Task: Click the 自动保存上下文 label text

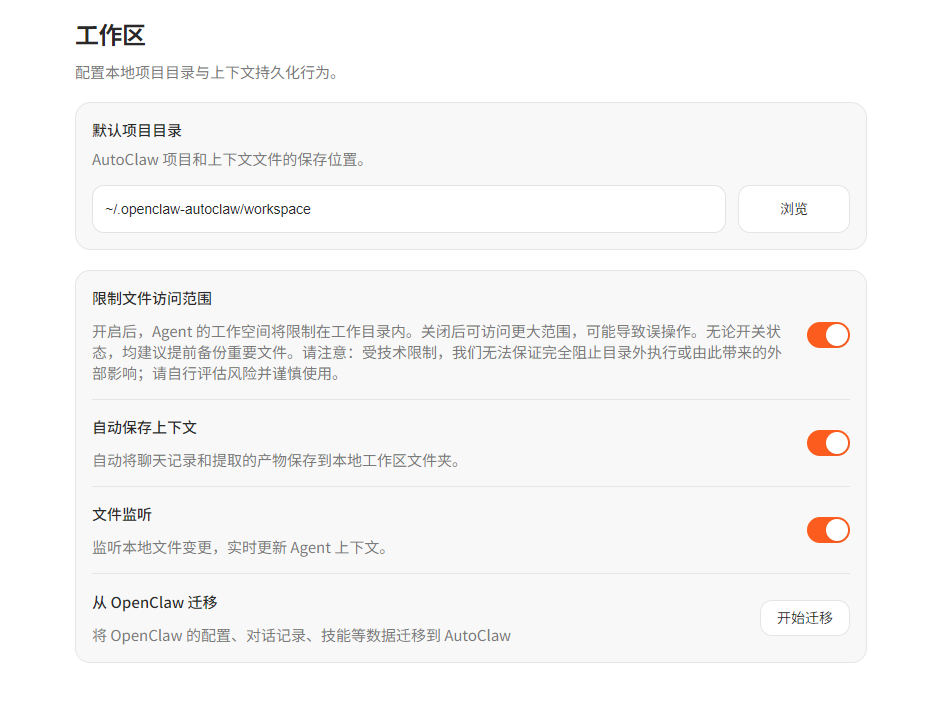Action: [145, 427]
